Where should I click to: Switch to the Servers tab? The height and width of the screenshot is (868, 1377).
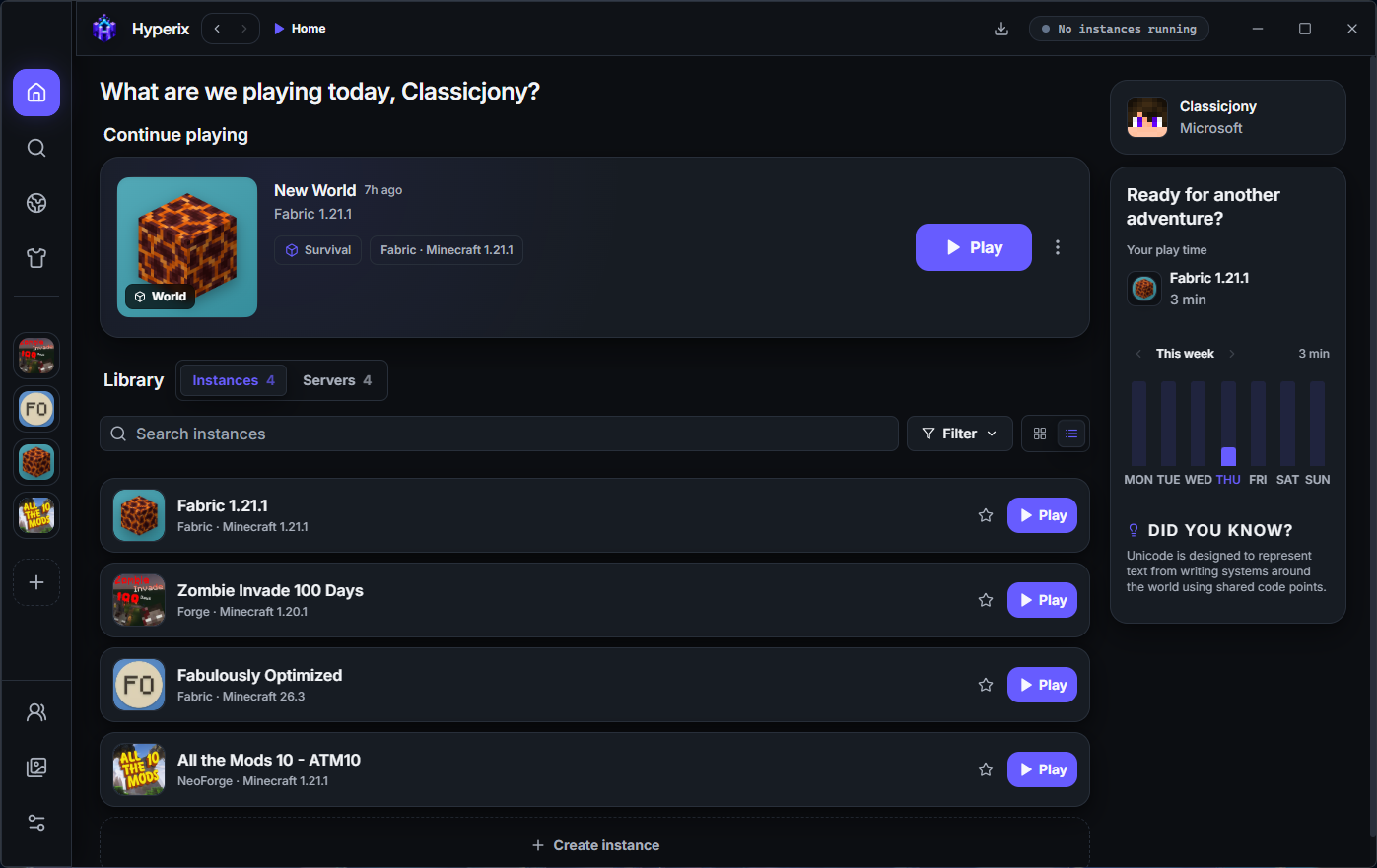(x=337, y=380)
